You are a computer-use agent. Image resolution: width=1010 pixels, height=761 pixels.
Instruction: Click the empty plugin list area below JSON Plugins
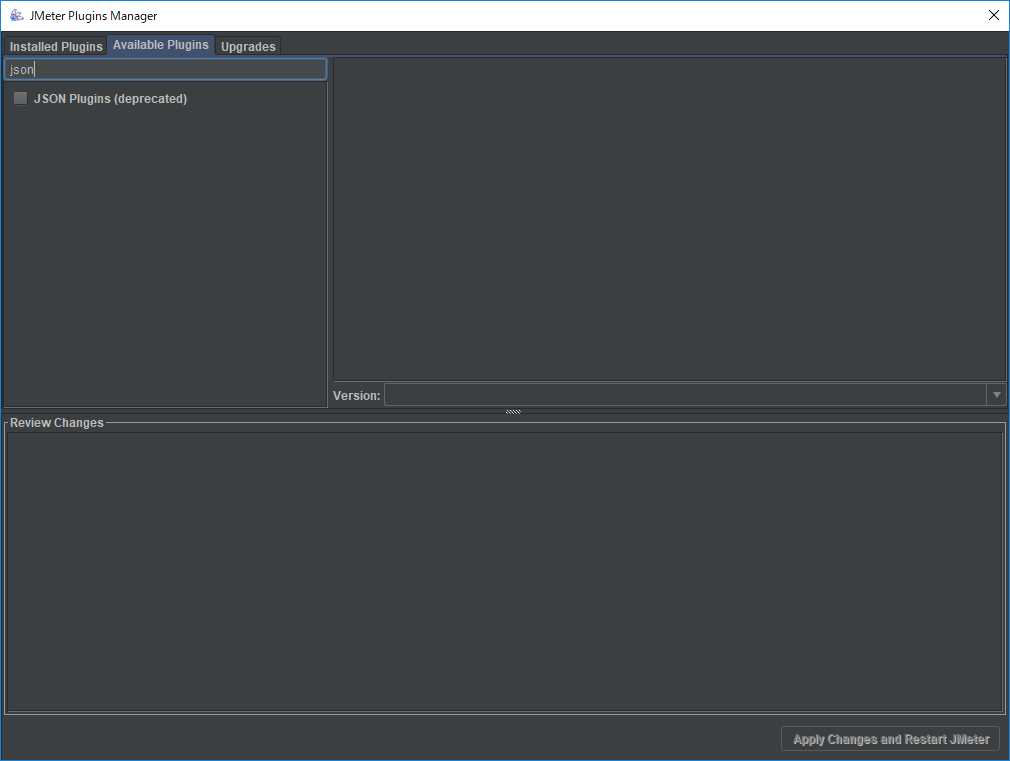pyautogui.click(x=165, y=250)
